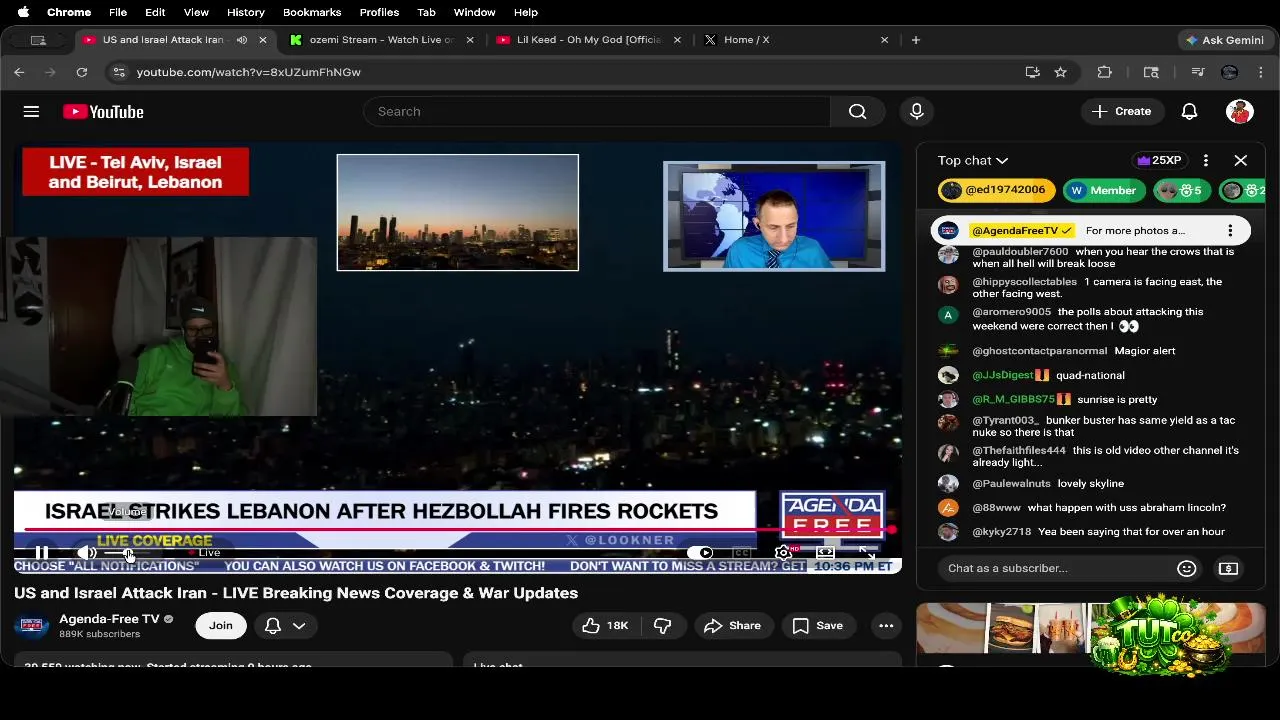Expand the Top chat mode dropdown

coord(973,160)
